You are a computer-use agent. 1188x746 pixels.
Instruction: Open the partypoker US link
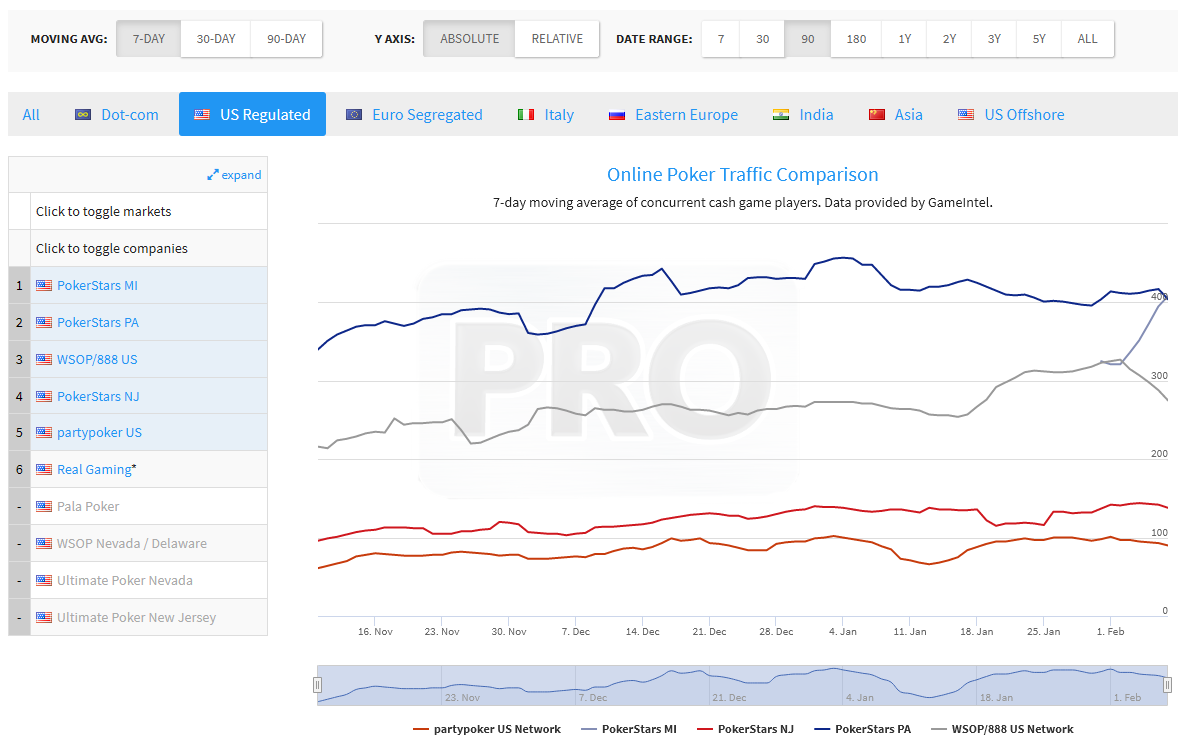tap(99, 432)
